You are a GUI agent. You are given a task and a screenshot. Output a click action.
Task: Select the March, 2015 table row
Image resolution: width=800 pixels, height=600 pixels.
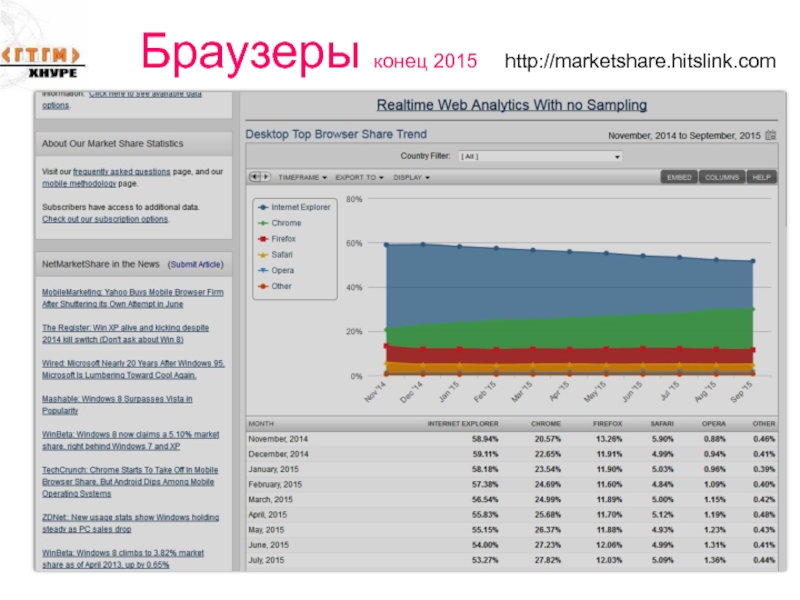coord(512,499)
